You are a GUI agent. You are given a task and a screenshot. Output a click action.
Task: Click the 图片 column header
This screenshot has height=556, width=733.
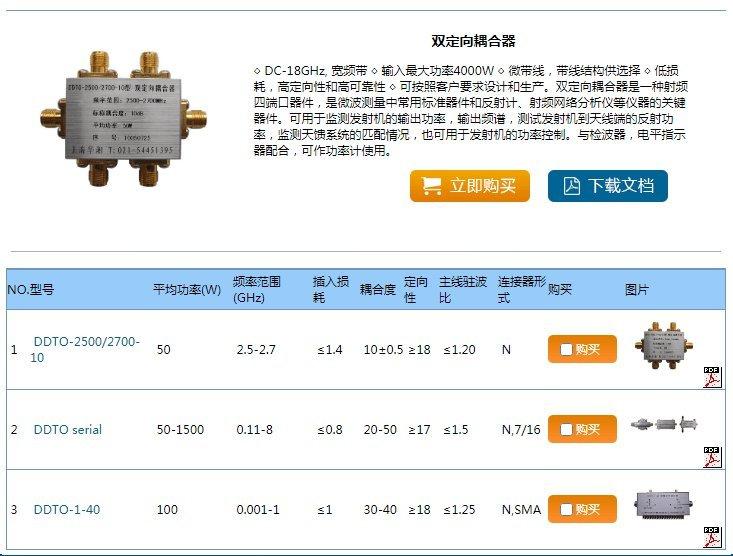[x=637, y=290]
